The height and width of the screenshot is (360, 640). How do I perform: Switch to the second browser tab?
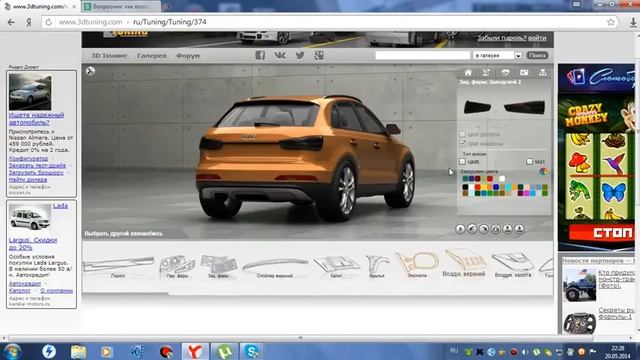[x=121, y=7]
